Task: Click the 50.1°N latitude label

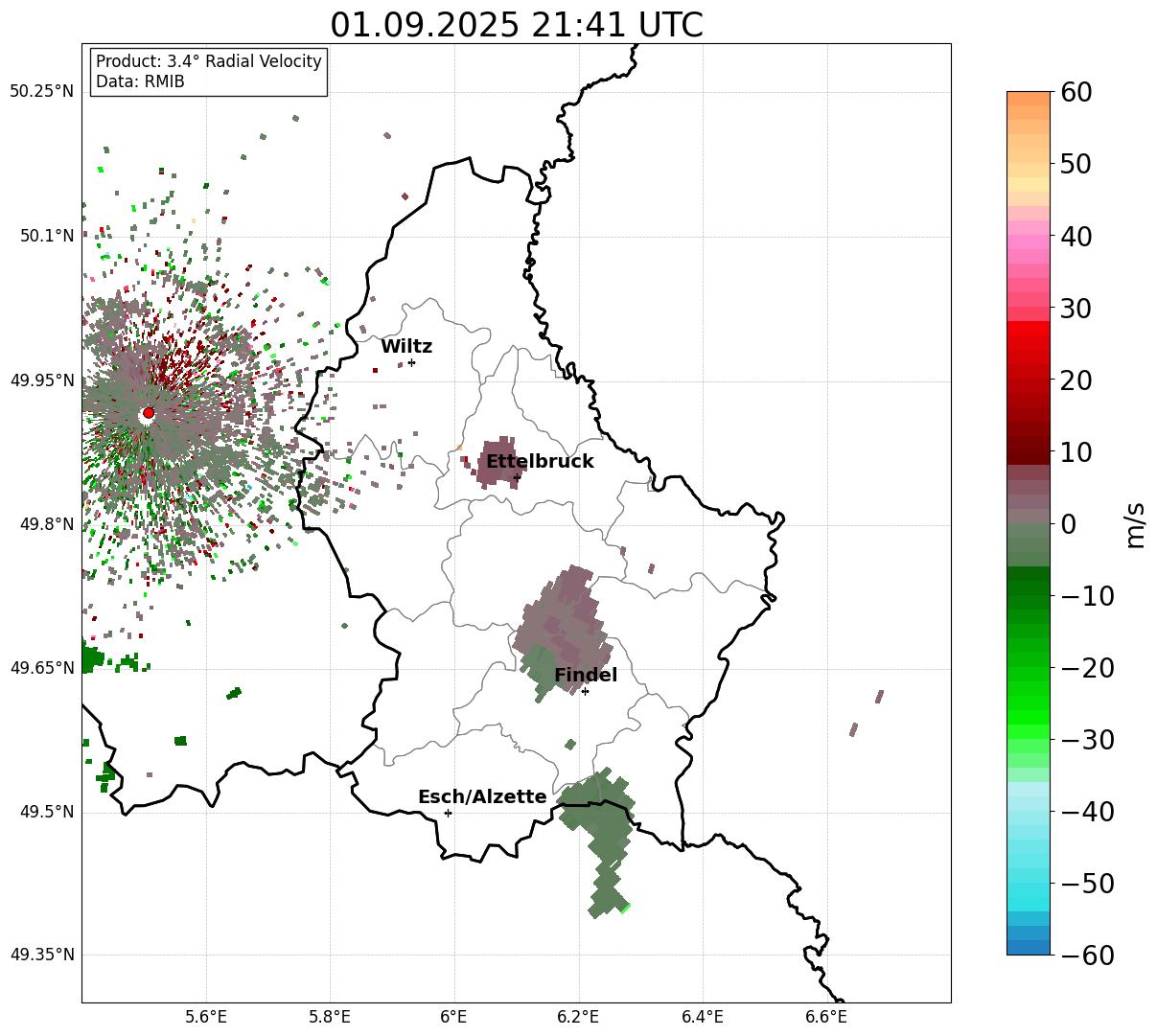Action: (x=46, y=236)
